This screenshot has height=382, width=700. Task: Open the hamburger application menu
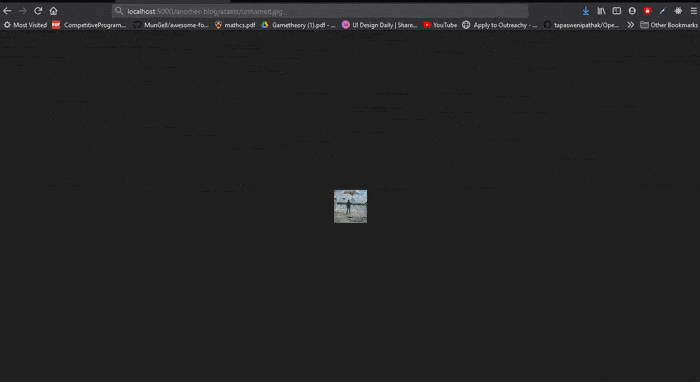coord(693,11)
